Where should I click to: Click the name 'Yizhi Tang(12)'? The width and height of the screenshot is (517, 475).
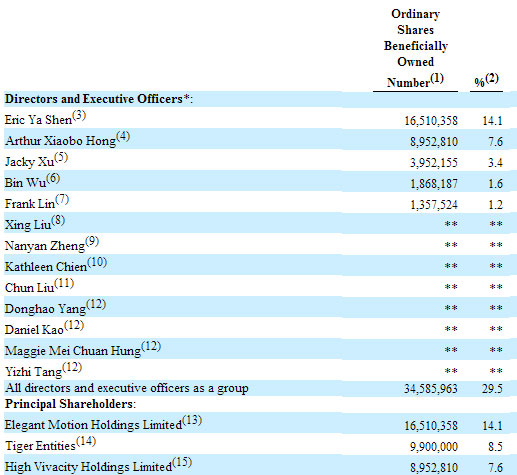43,370
